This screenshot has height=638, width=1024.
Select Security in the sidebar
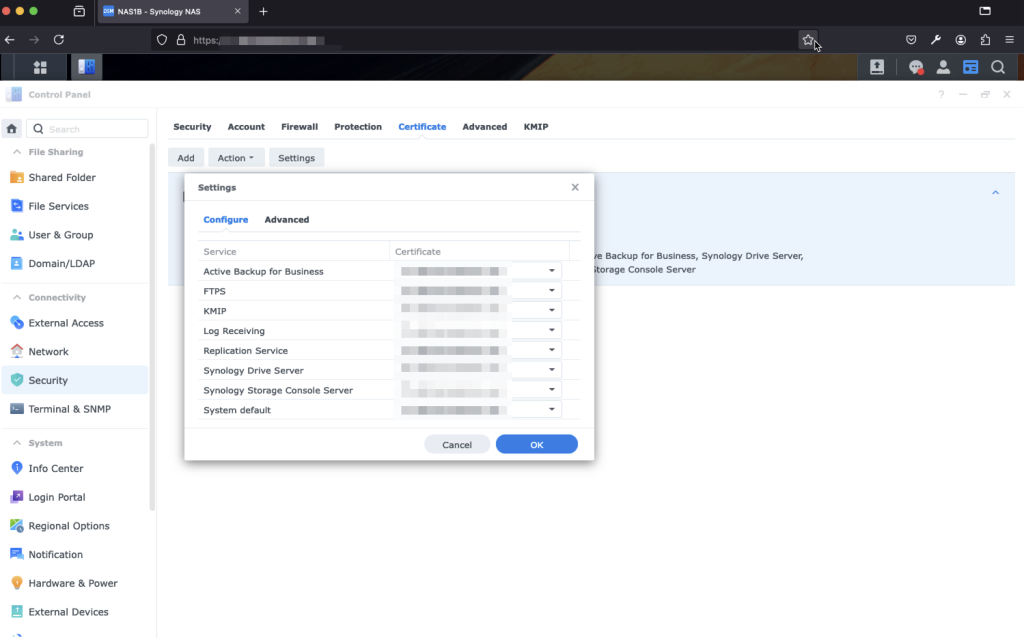click(x=75, y=381)
